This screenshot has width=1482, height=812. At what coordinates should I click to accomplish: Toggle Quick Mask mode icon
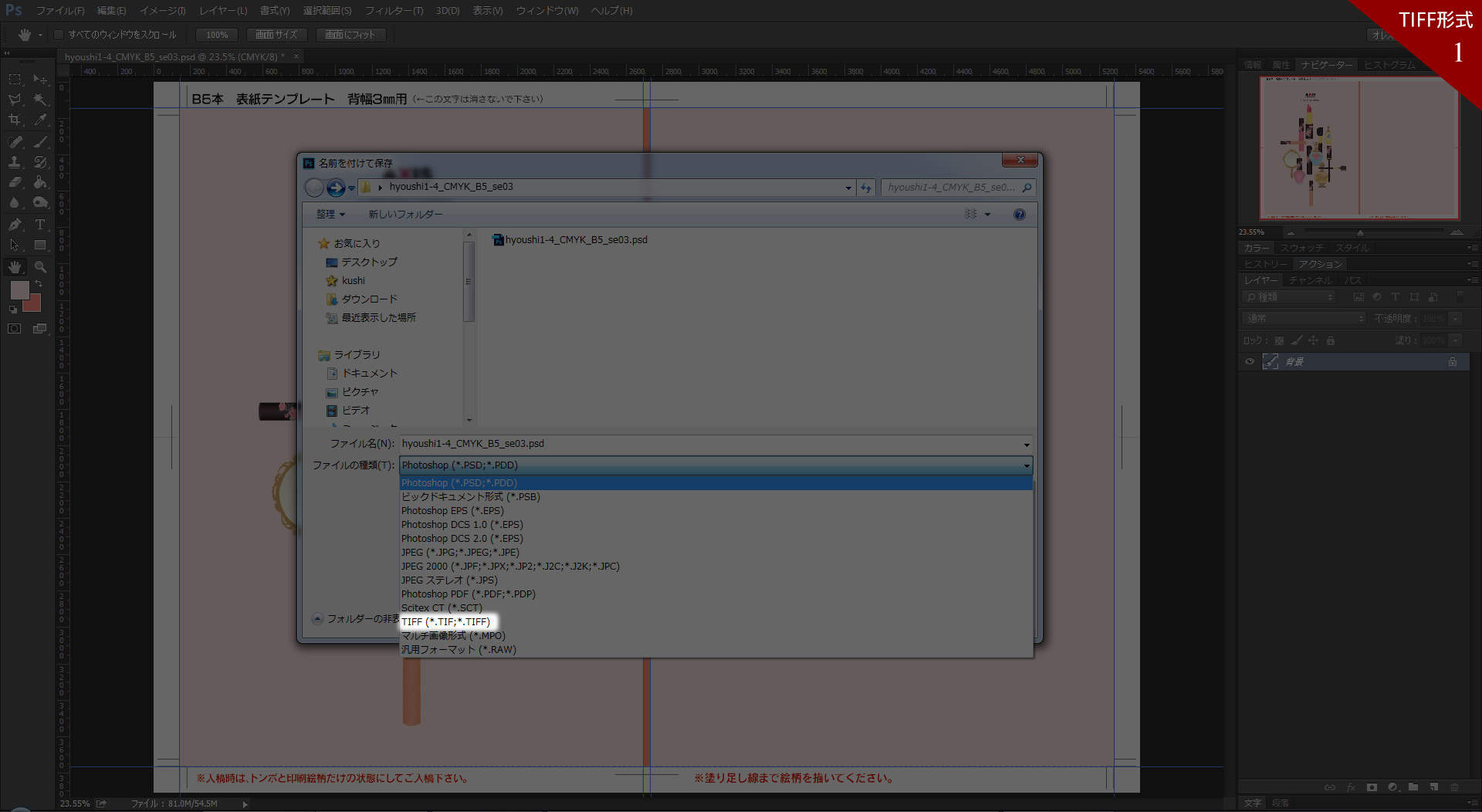coord(15,329)
